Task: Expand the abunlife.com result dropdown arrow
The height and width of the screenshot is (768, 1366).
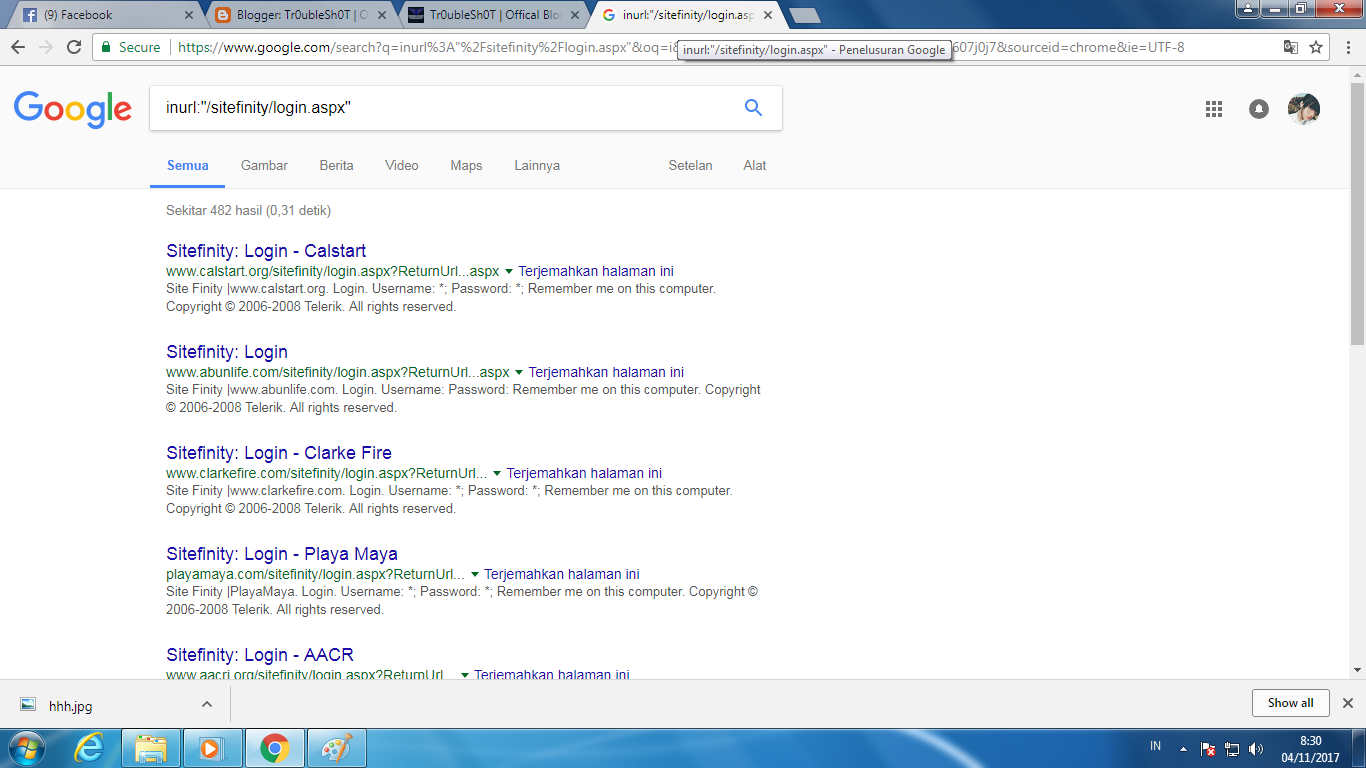Action: [519, 373]
